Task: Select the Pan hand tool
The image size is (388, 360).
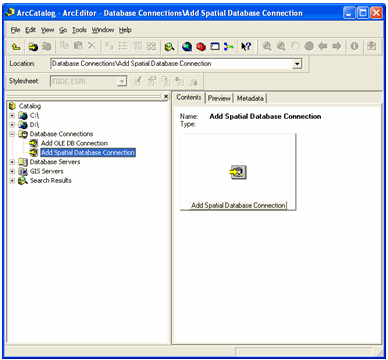Action: coord(295,46)
